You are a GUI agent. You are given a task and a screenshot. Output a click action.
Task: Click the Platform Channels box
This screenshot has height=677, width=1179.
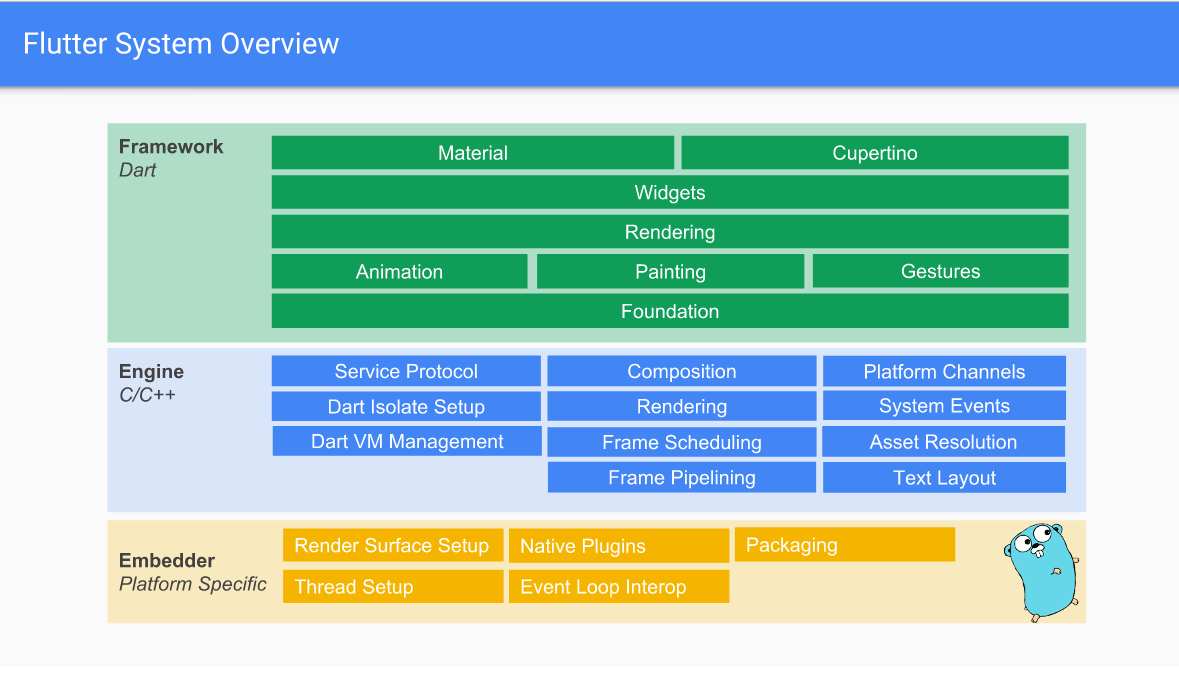(944, 372)
